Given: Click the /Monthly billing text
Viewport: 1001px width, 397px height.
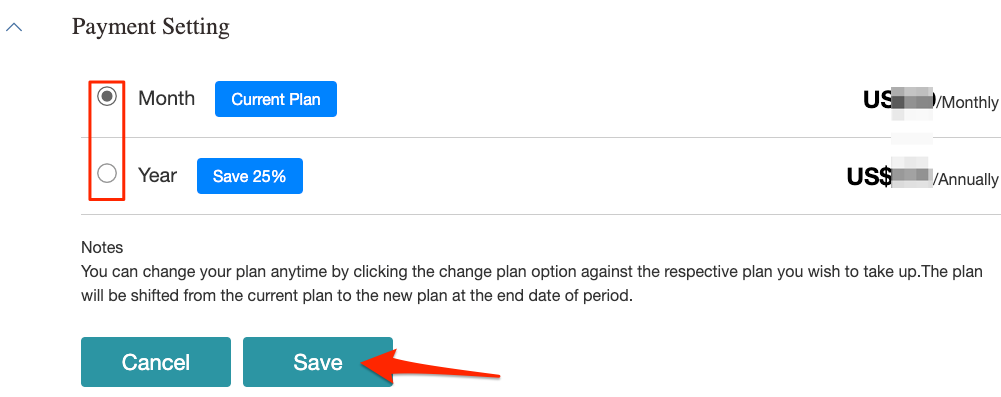Looking at the screenshot, I should click(x=967, y=102).
